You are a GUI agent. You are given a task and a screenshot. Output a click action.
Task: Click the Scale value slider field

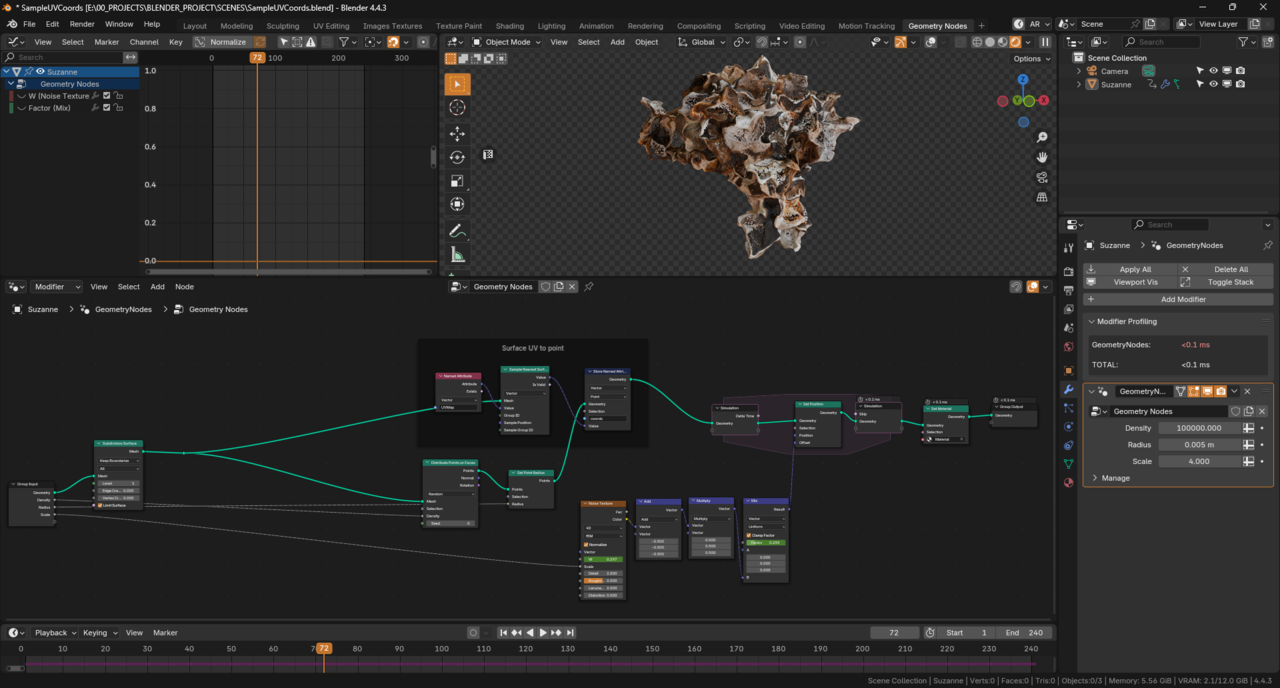click(1199, 462)
